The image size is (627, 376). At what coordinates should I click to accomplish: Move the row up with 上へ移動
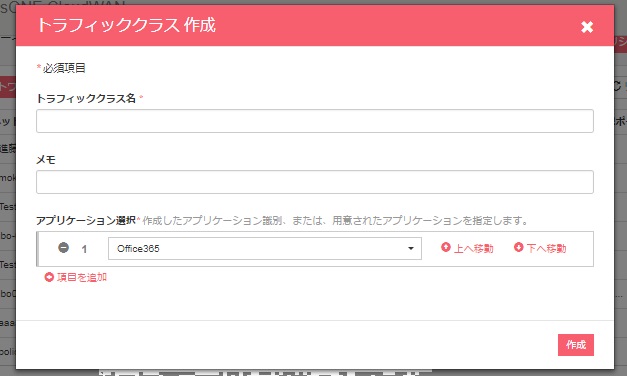(x=467, y=248)
